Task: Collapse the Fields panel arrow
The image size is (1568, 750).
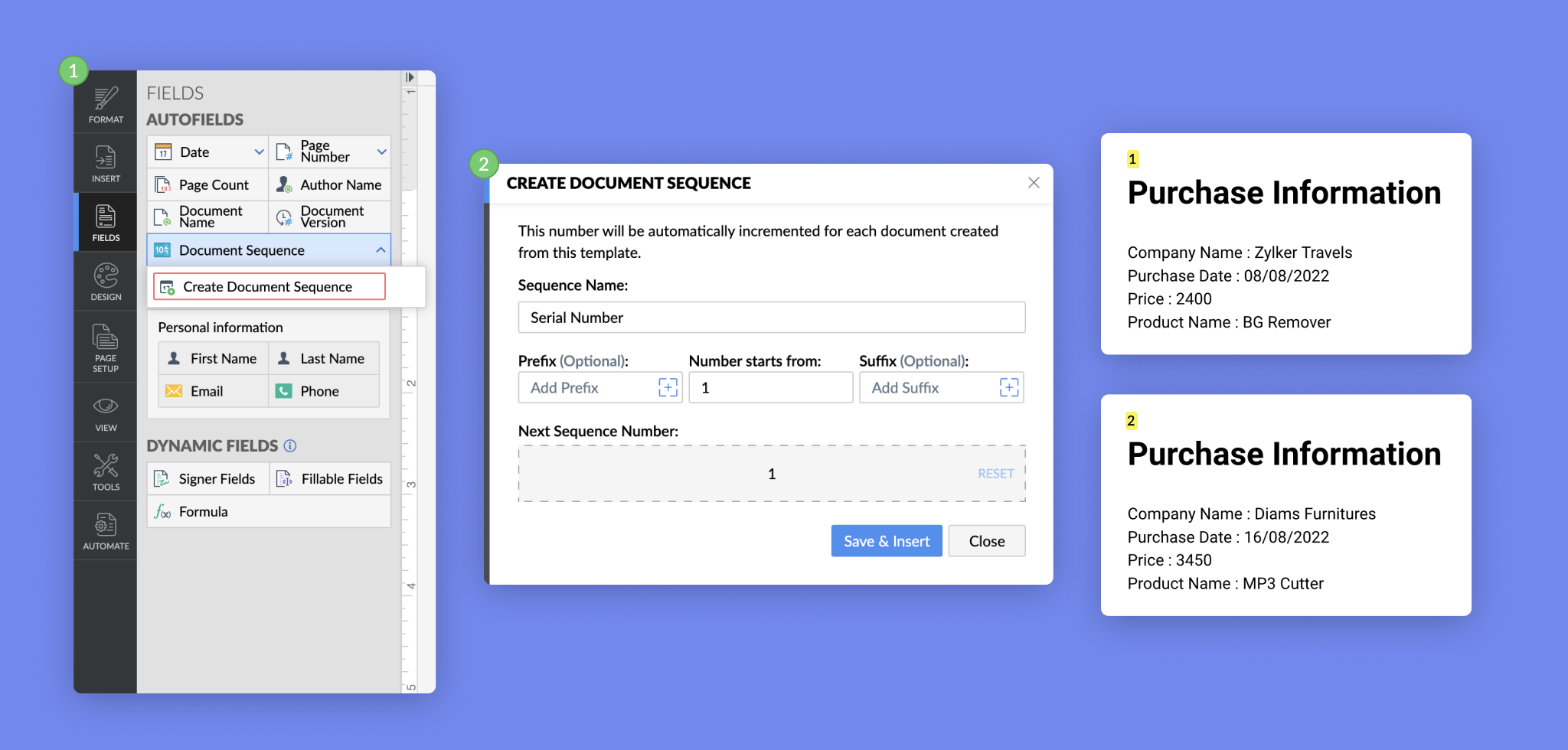Action: coord(410,77)
